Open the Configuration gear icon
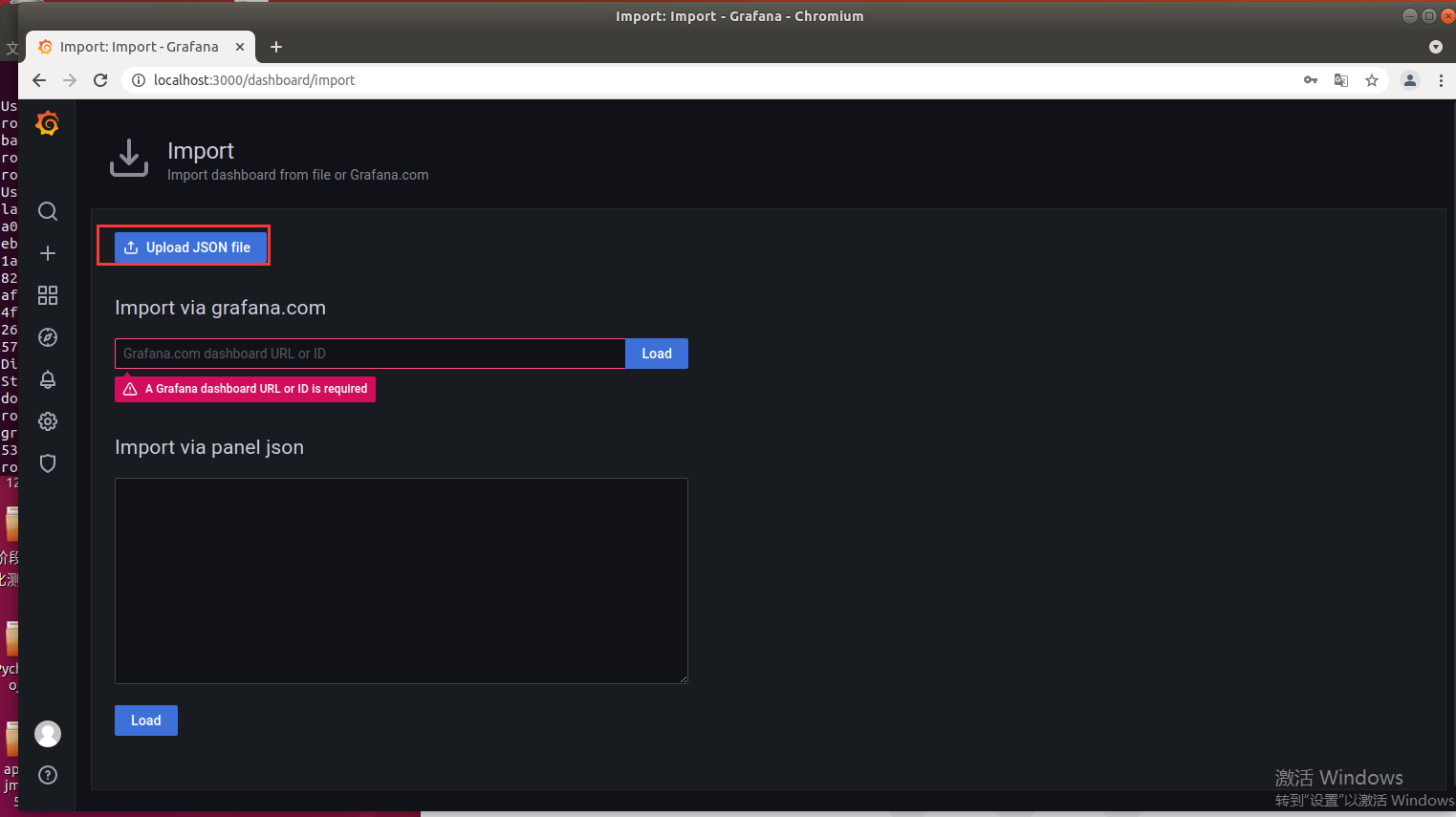This screenshot has width=1456, height=817. 48,421
